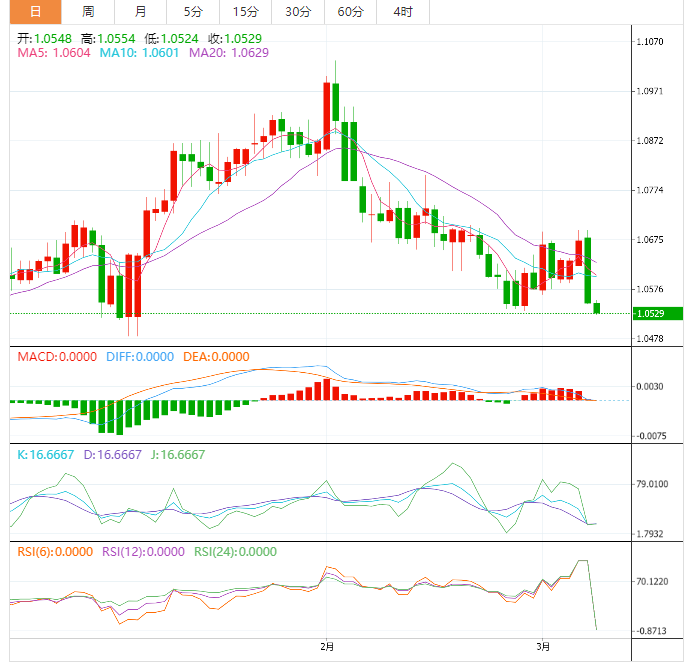Screen dimensions: 692x669
Task: Open the 60分 timeframe tab
Action: coord(350,12)
